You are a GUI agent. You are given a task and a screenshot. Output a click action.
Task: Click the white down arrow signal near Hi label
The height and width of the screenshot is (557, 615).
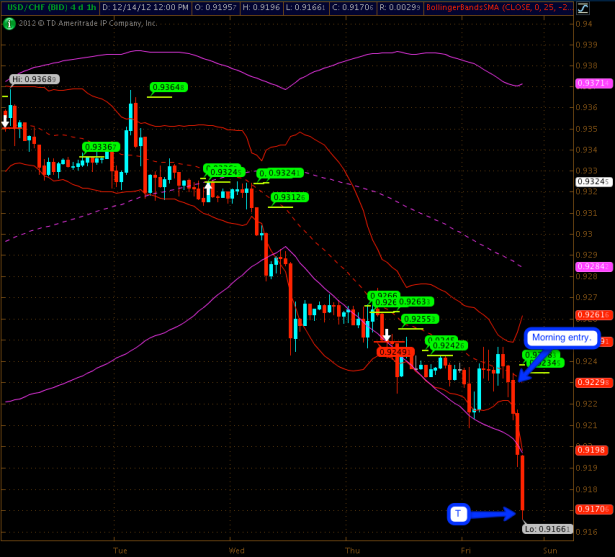click(x=5, y=121)
